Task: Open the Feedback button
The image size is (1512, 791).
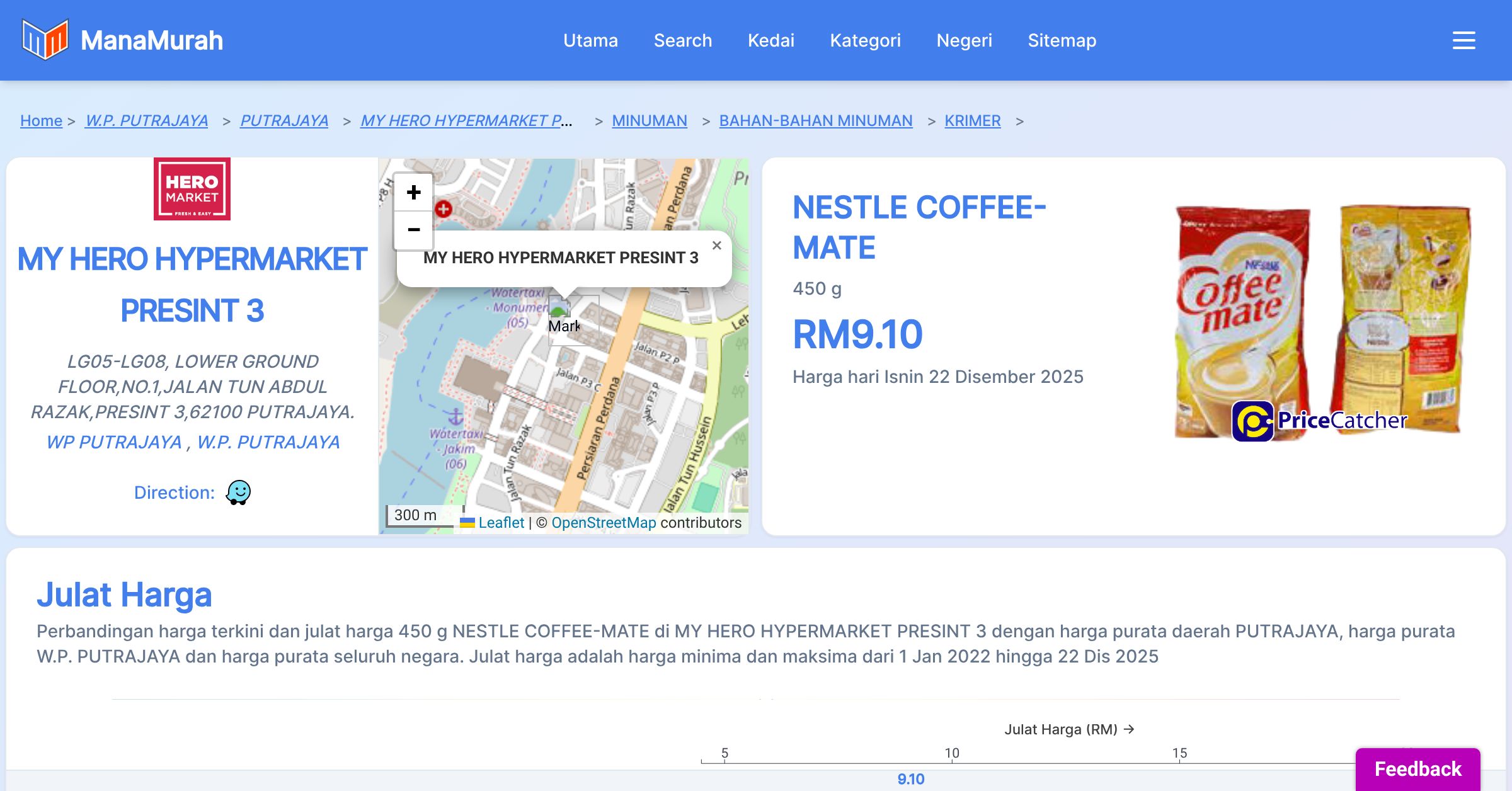Action: point(1417,769)
